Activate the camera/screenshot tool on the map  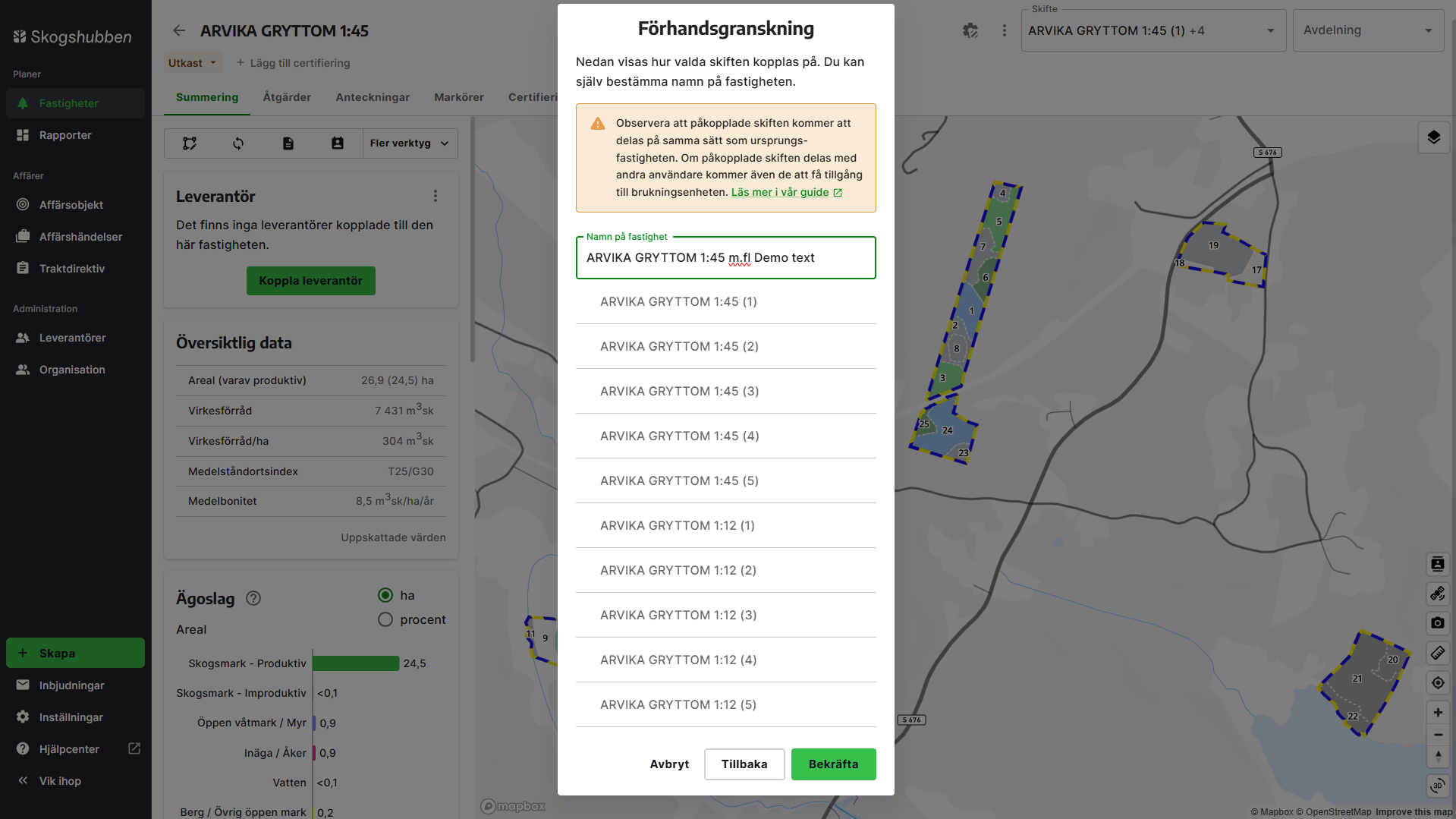pos(1437,623)
